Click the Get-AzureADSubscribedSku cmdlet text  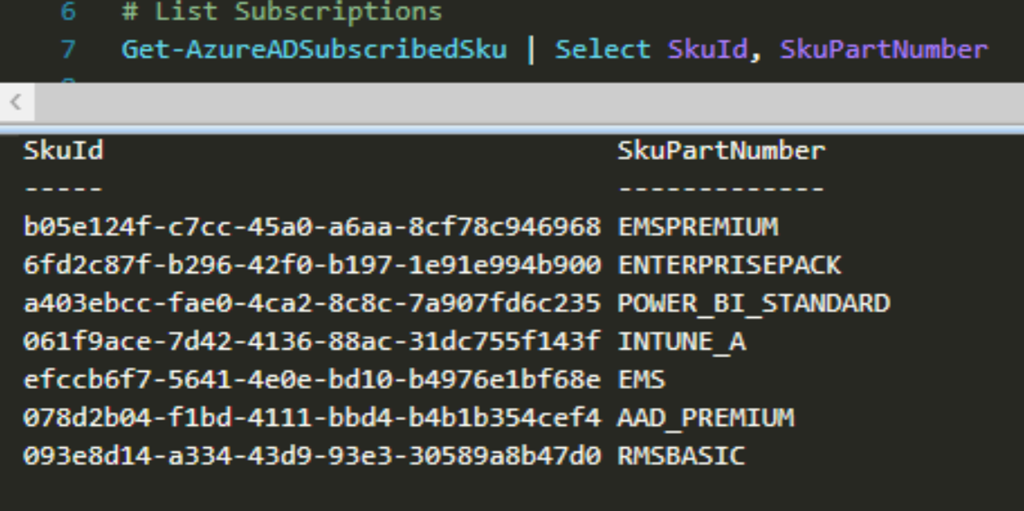314,50
